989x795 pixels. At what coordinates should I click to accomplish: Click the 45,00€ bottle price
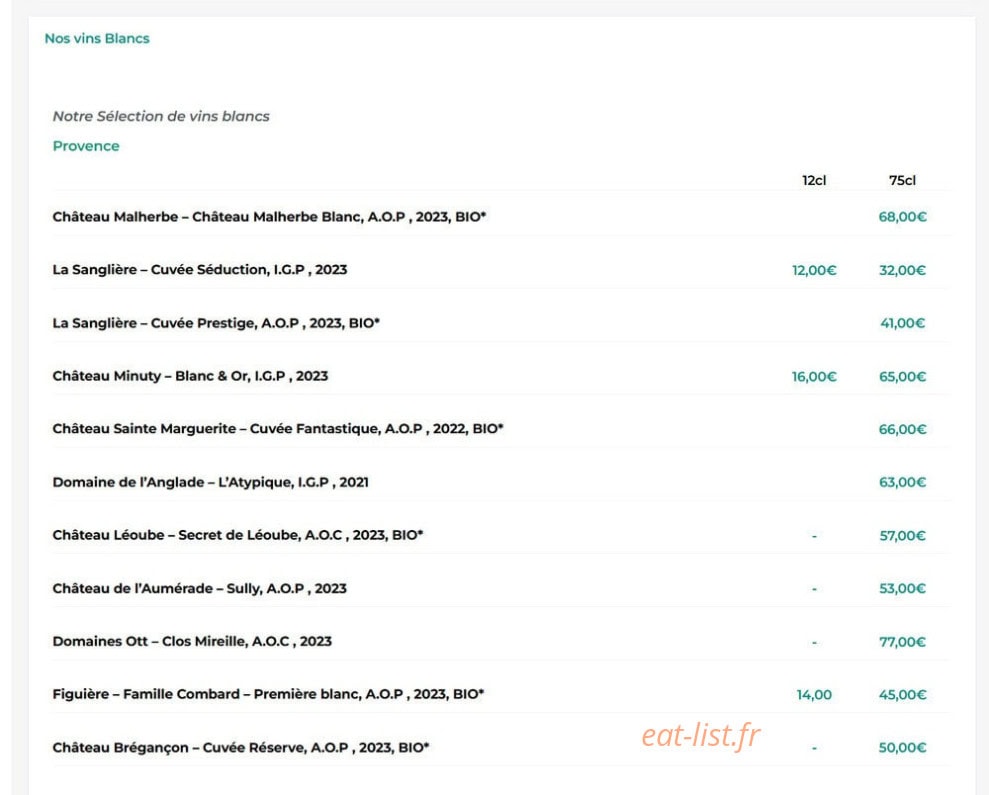902,695
